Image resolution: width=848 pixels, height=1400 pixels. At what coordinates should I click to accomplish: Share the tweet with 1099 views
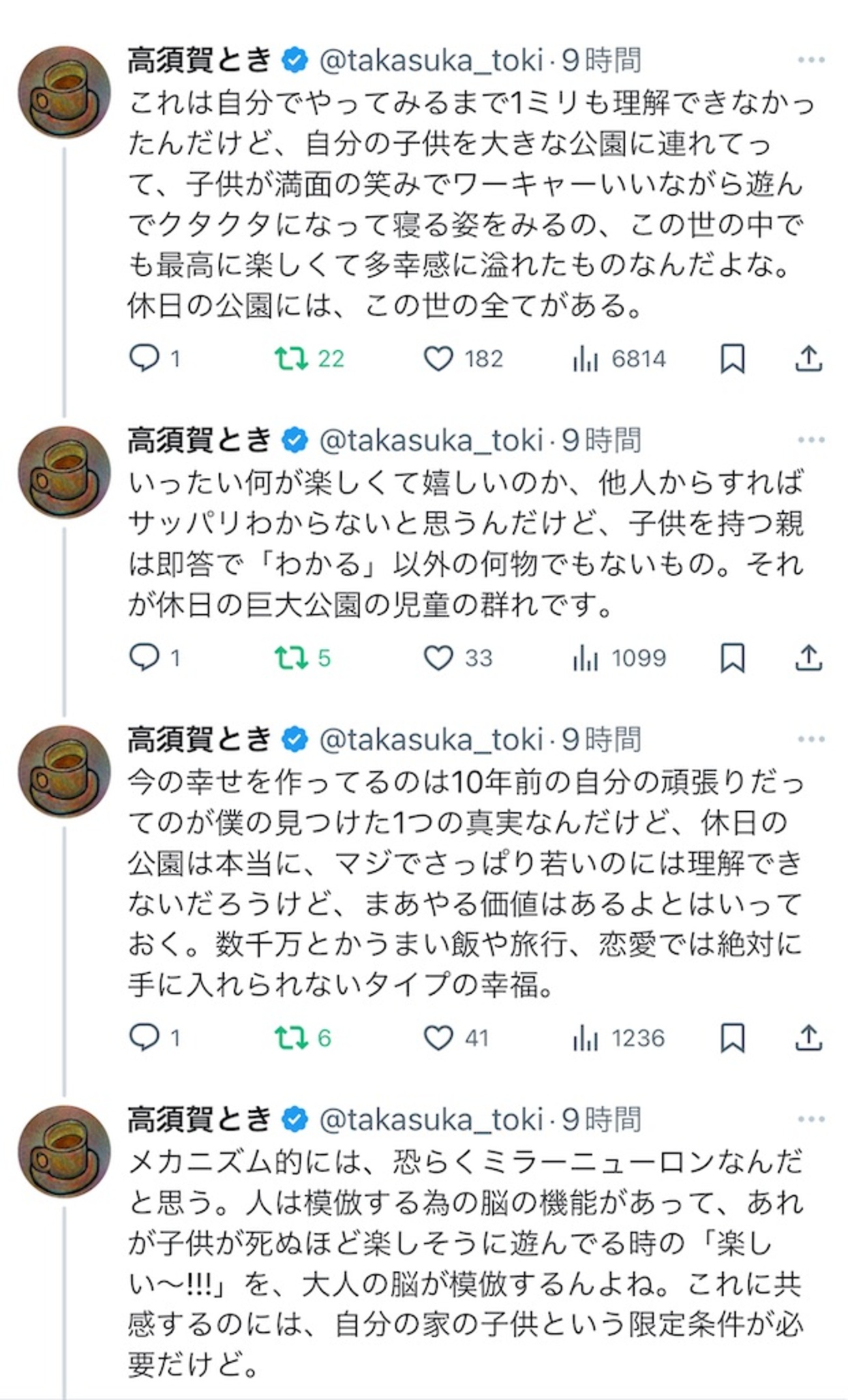click(x=808, y=658)
